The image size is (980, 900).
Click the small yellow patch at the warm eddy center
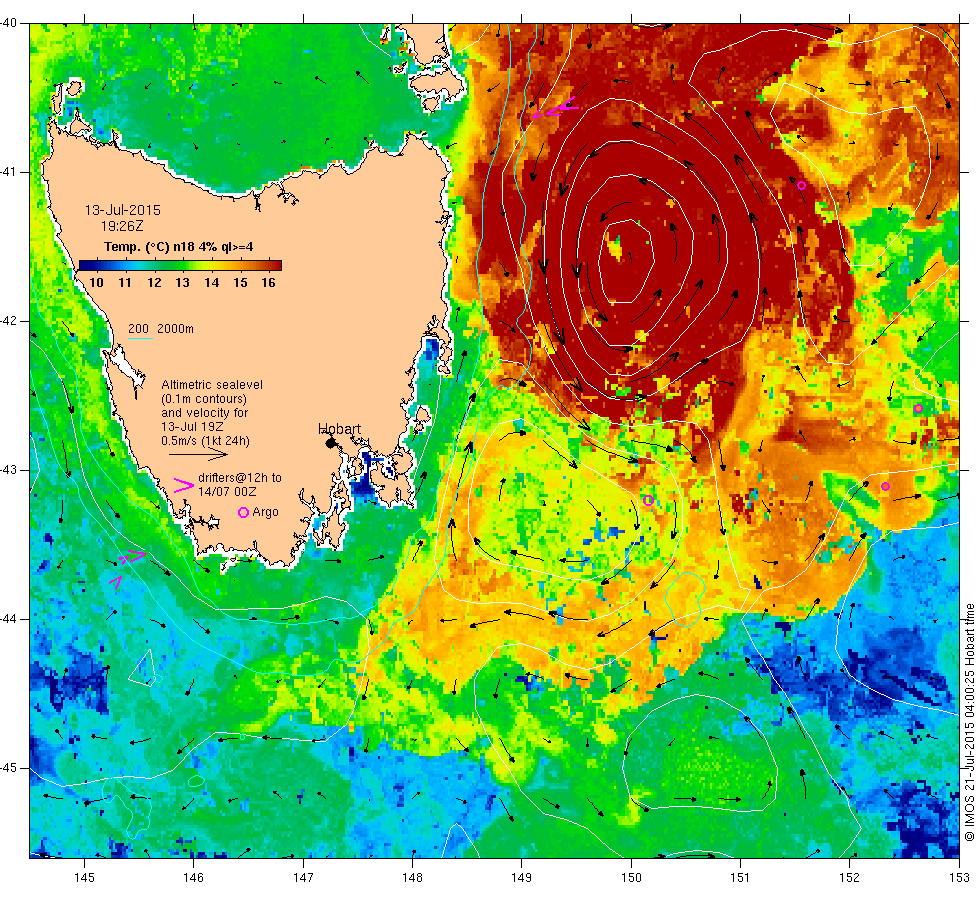[x=615, y=249]
